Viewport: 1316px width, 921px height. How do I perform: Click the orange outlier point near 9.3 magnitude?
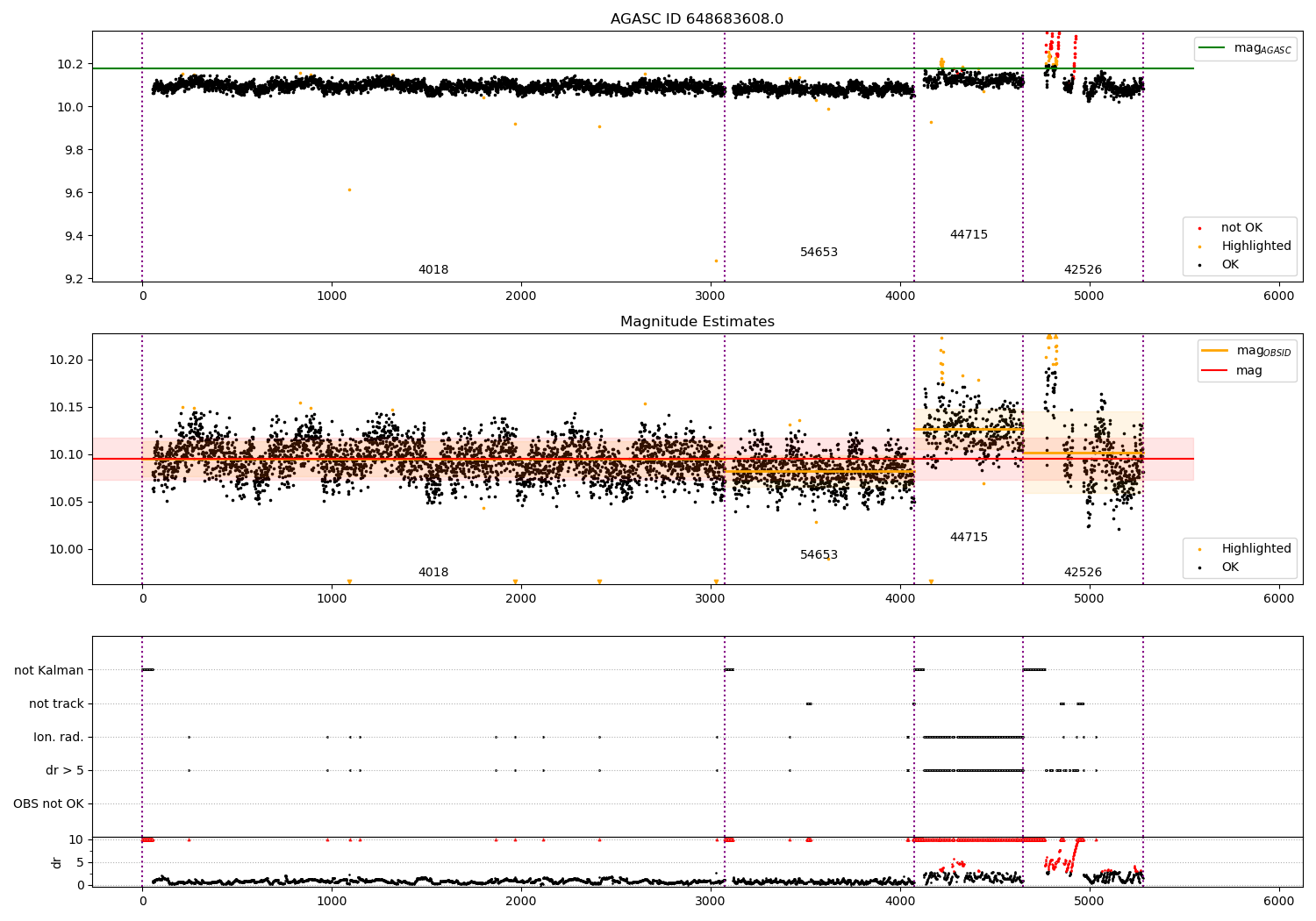(x=716, y=261)
